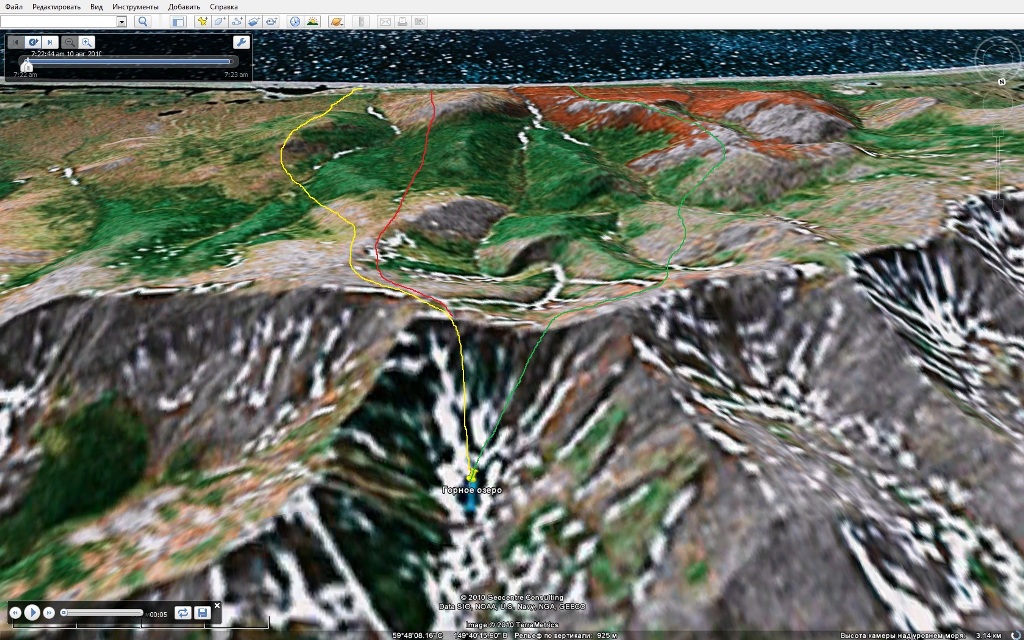This screenshot has width=1024, height=640.
Task: Save the tour with floppy icon
Action: tap(202, 612)
